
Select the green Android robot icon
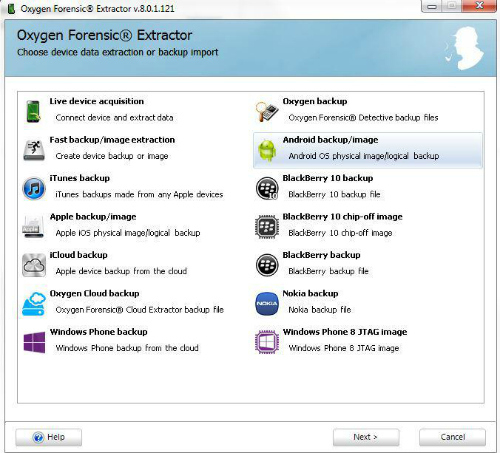coord(267,150)
